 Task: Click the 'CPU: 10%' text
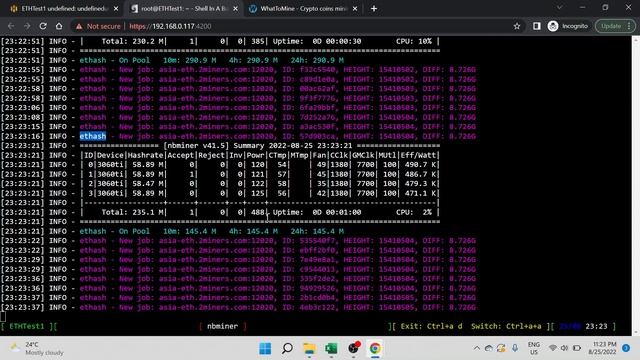coord(413,41)
